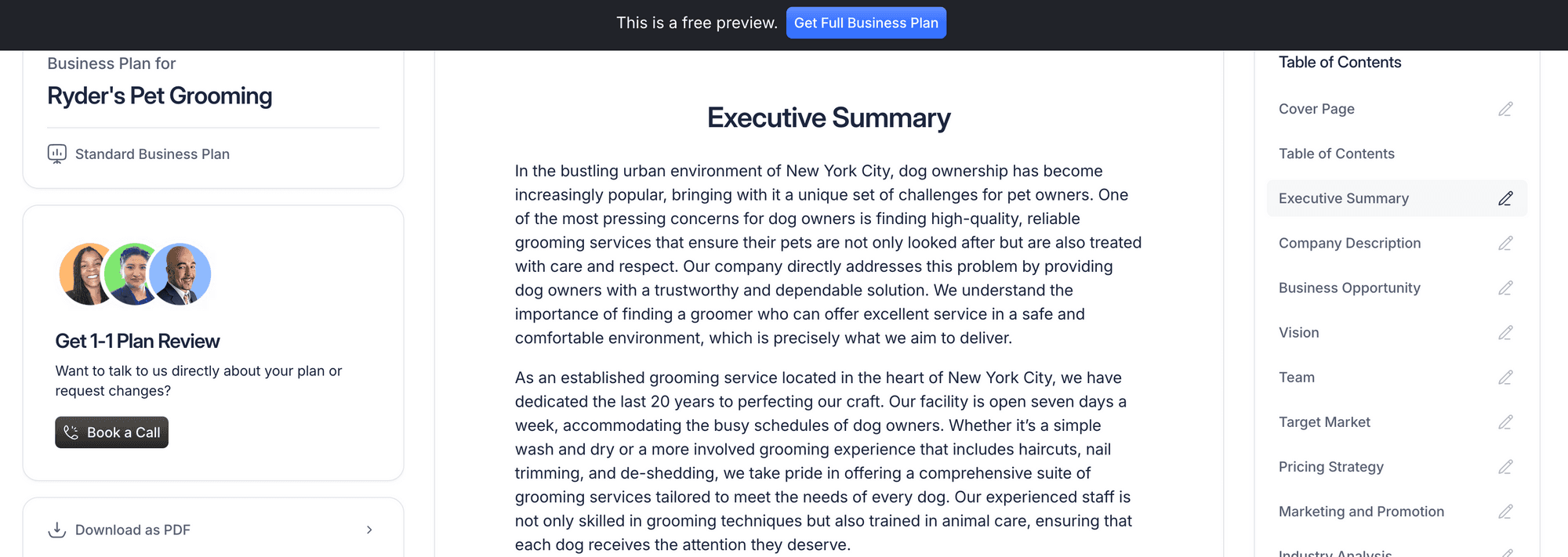The width and height of the screenshot is (1568, 557).
Task: Expand the Download as PDF chevron arrow
Action: 369,530
